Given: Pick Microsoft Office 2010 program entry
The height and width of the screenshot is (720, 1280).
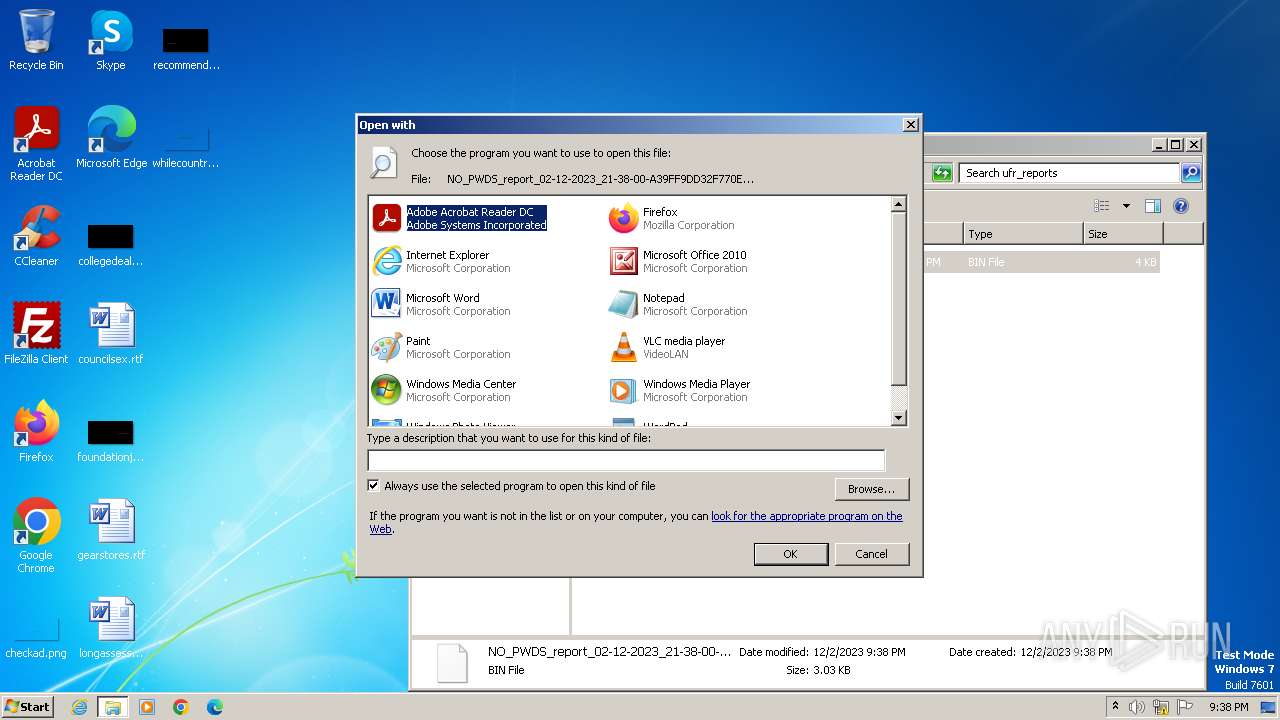Looking at the screenshot, I should (x=678, y=261).
